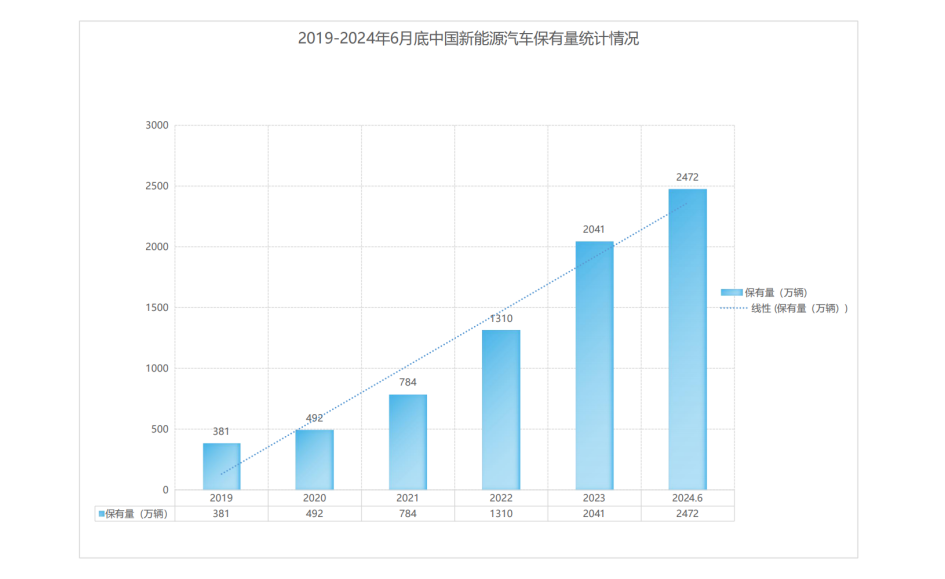The image size is (945, 579).
Task: Click the data table cell 784
Action: [x=408, y=514]
